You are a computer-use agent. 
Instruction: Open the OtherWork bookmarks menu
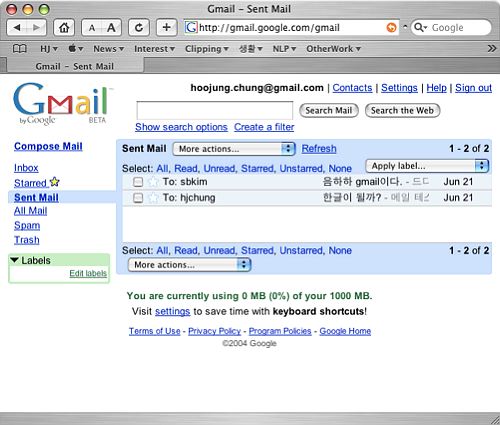tap(333, 49)
